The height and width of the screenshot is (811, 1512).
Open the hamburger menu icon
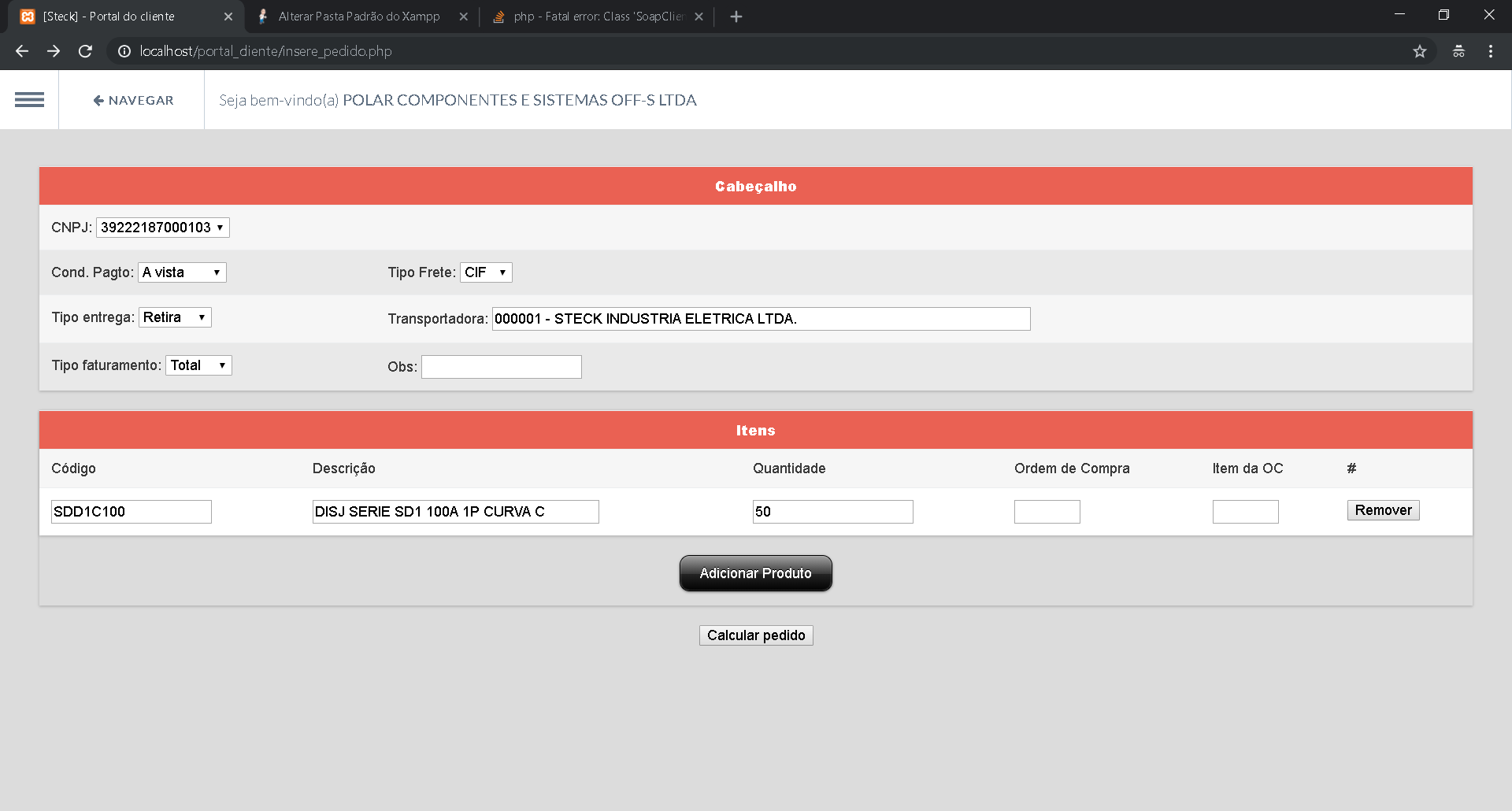tap(29, 100)
